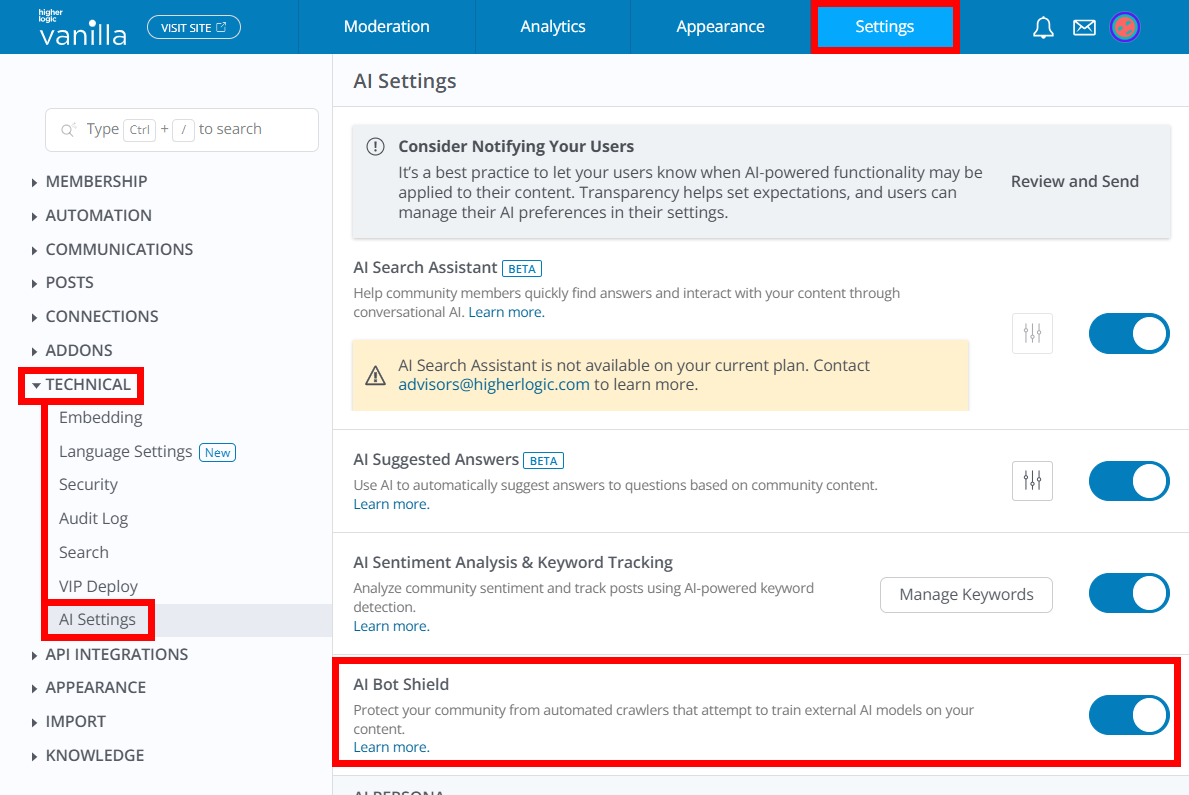Focus the sidebar search field
The image size is (1189, 795).
pos(182,130)
